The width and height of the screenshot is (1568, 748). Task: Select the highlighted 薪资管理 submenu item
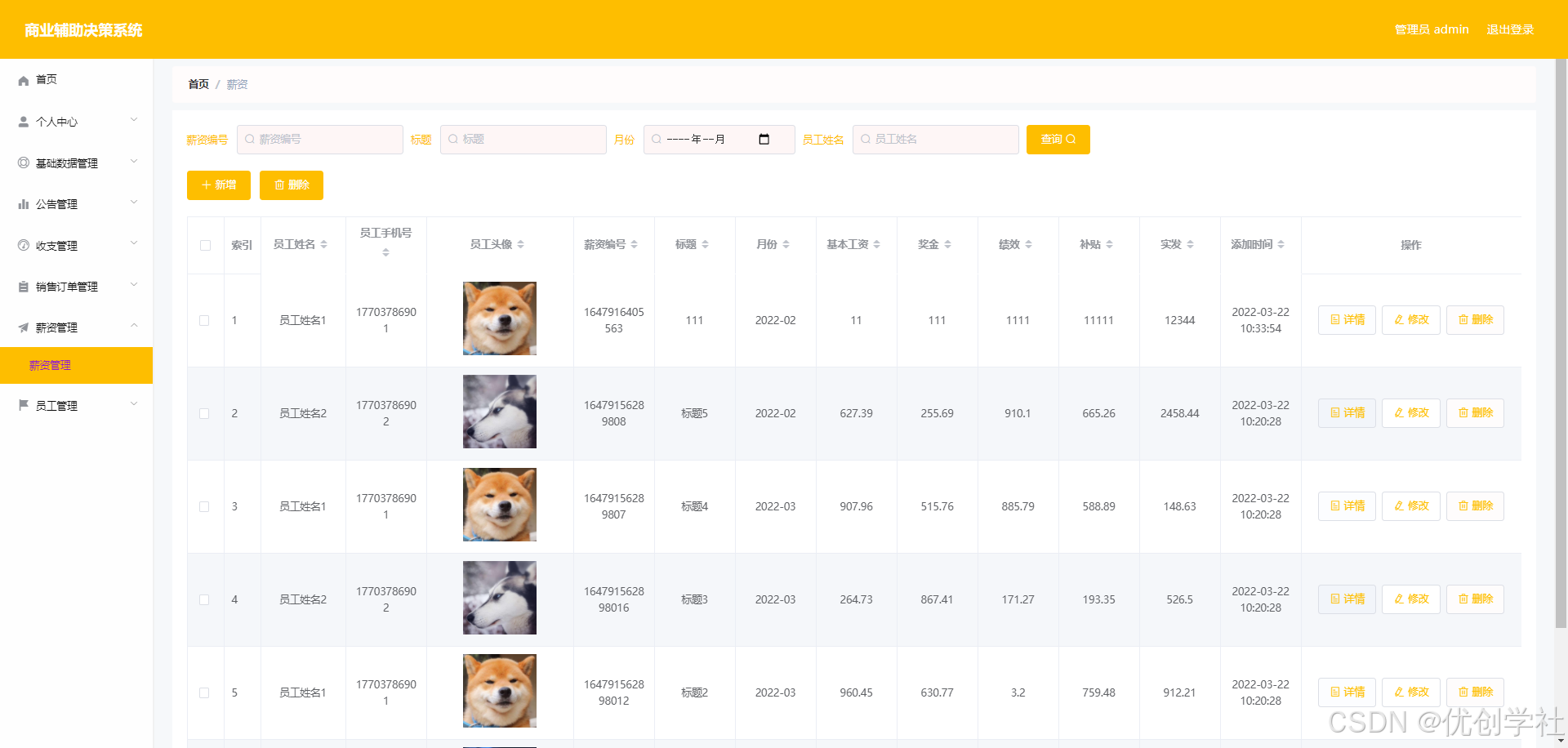pos(77,365)
